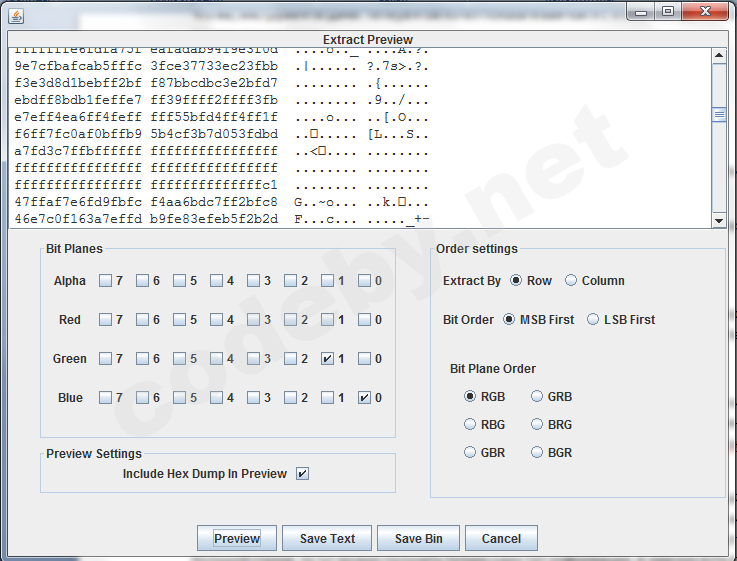737x561 pixels.
Task: Click the Save Text button
Action: coord(327,538)
